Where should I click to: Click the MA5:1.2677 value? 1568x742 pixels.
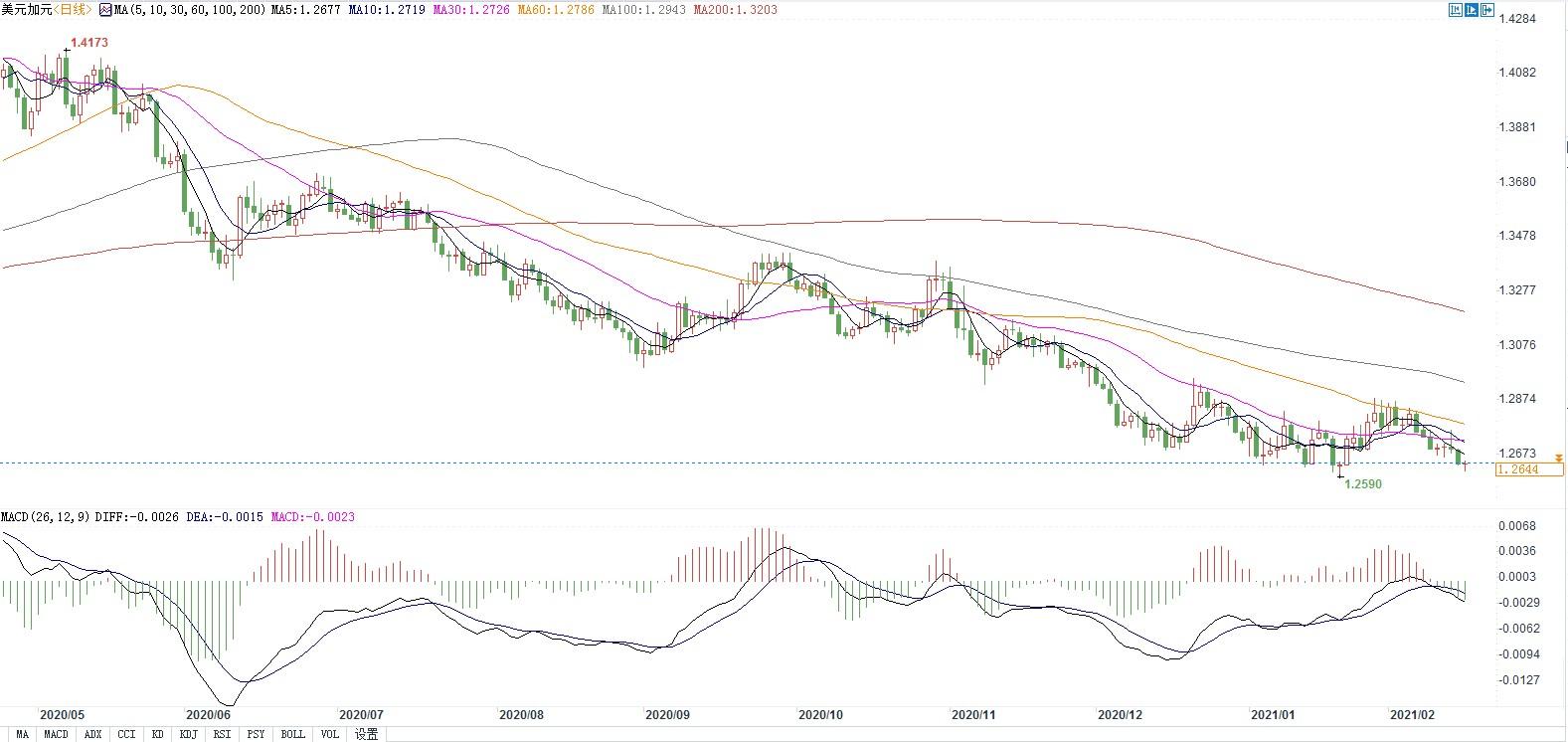pos(304,10)
